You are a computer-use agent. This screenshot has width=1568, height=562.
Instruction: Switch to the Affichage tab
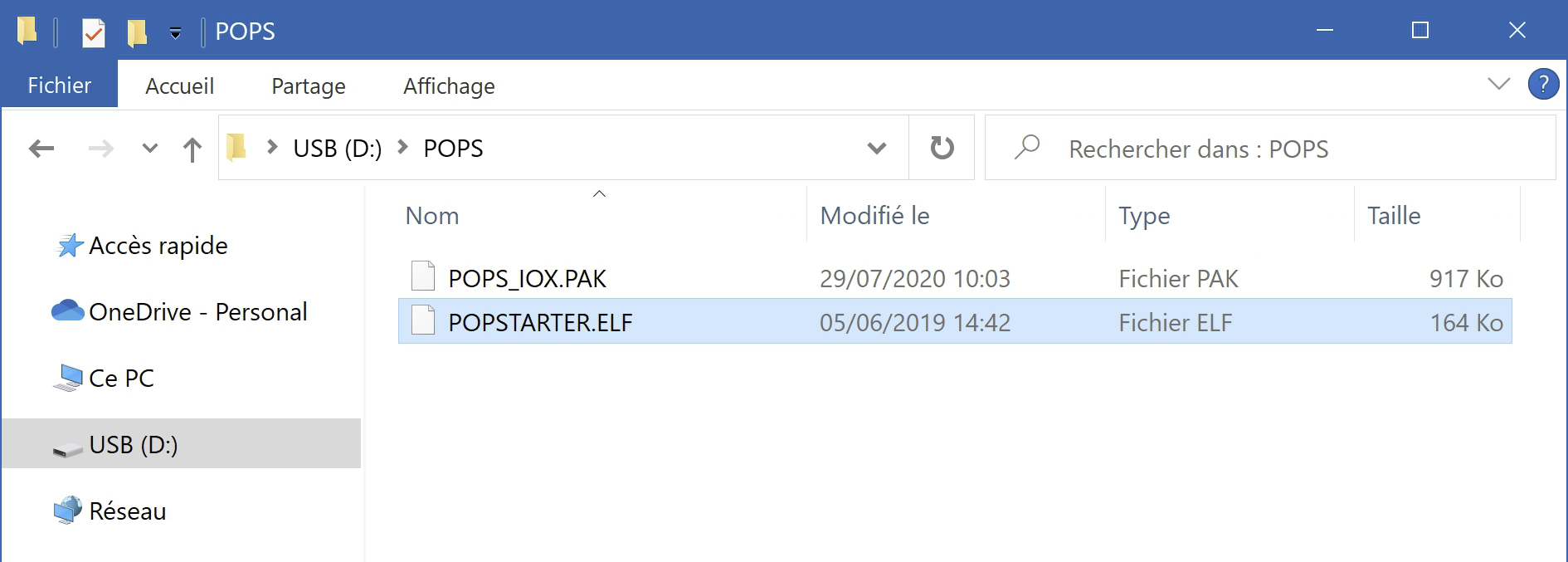449,86
